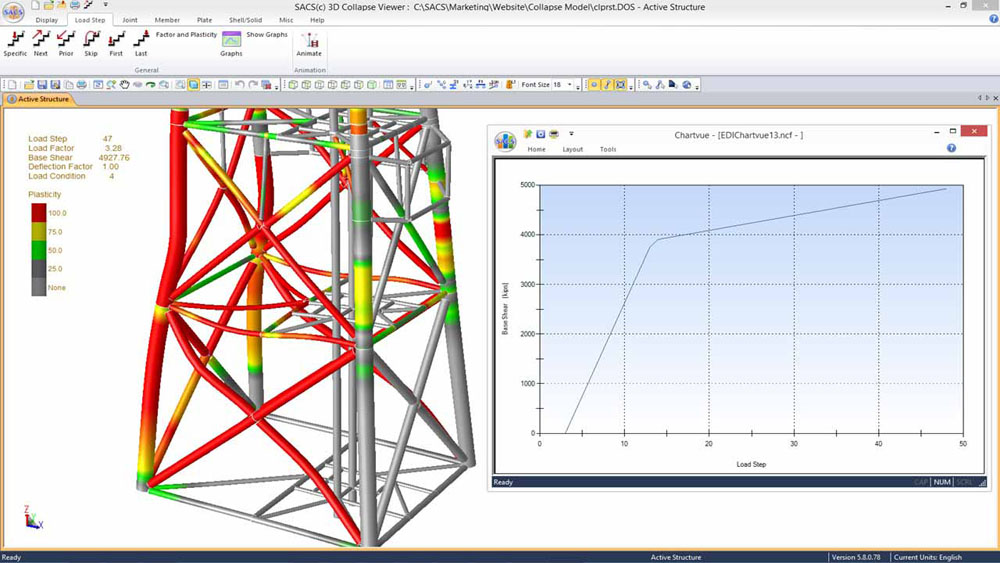This screenshot has height=563, width=1000.
Task: Toggle the highlighted view mode button
Action: point(193,84)
